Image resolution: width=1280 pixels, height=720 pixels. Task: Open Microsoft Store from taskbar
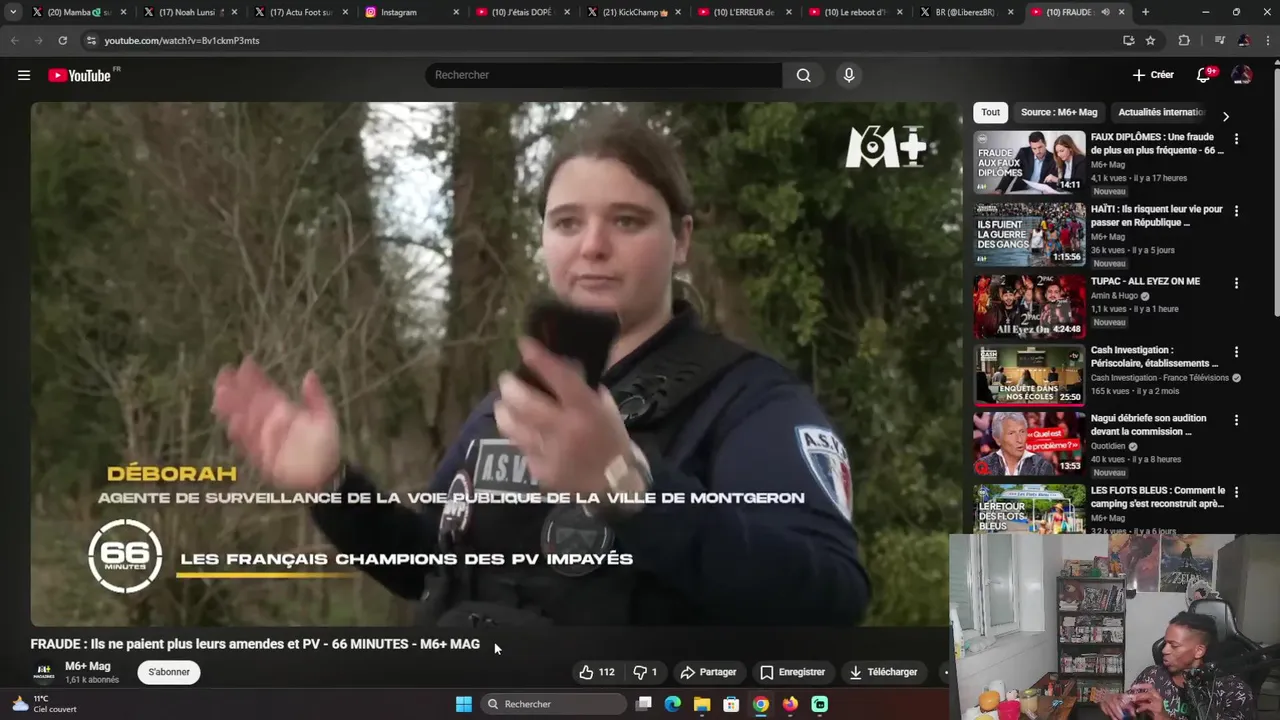coord(731,704)
